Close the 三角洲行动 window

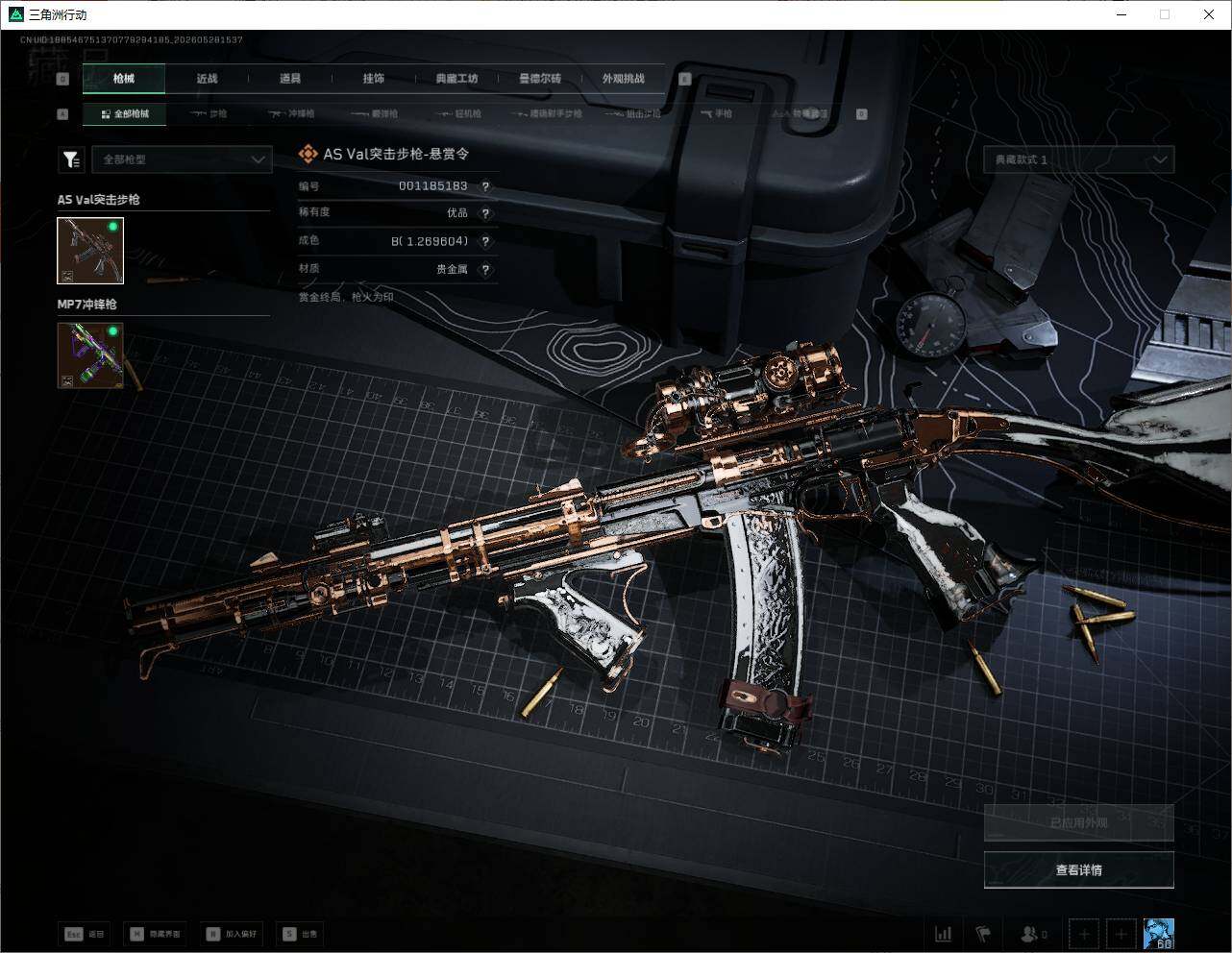point(1209,14)
